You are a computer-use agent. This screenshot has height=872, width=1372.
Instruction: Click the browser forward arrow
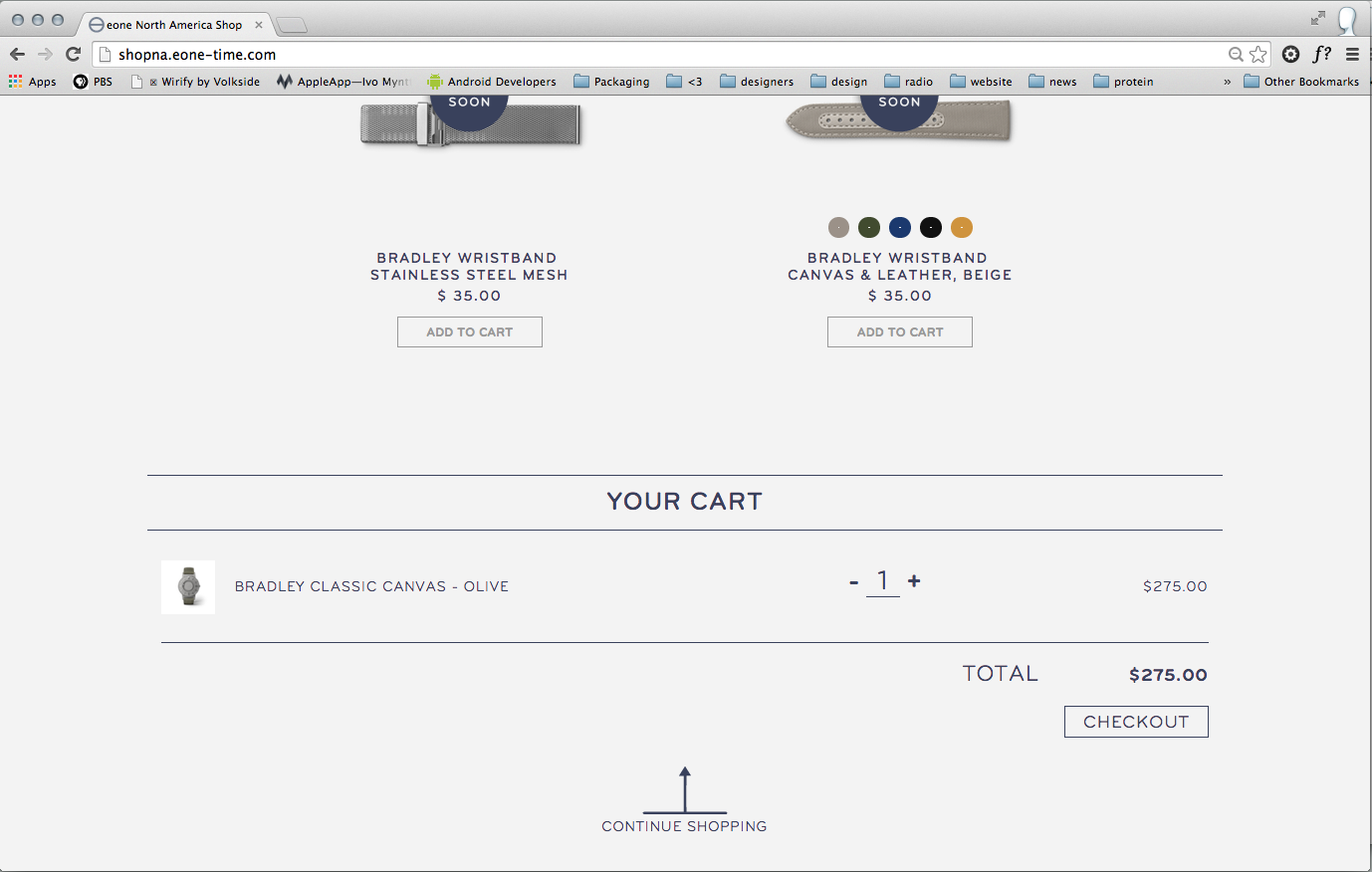pos(45,54)
